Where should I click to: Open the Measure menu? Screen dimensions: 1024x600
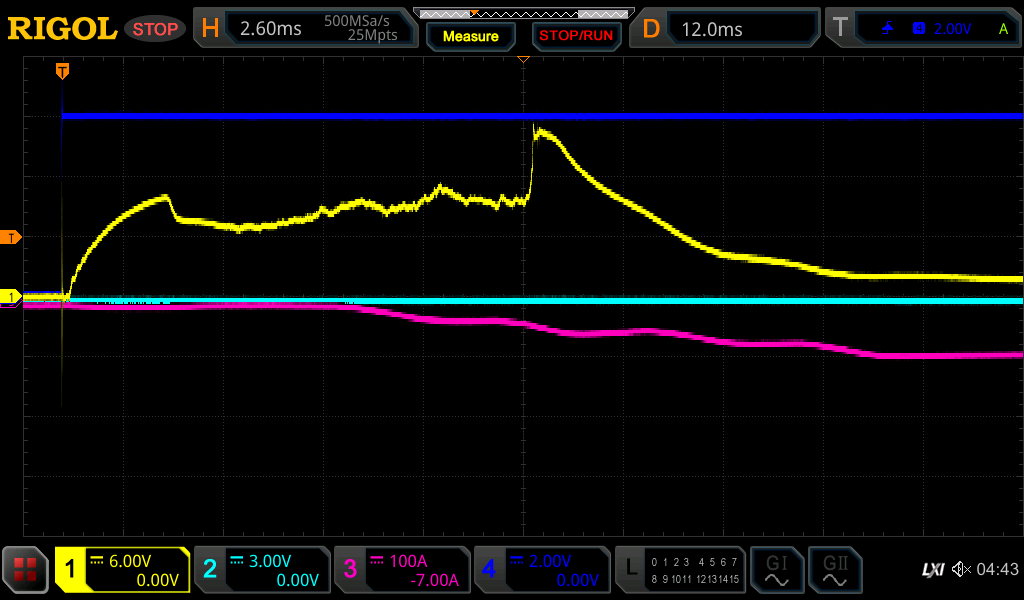pyautogui.click(x=471, y=36)
